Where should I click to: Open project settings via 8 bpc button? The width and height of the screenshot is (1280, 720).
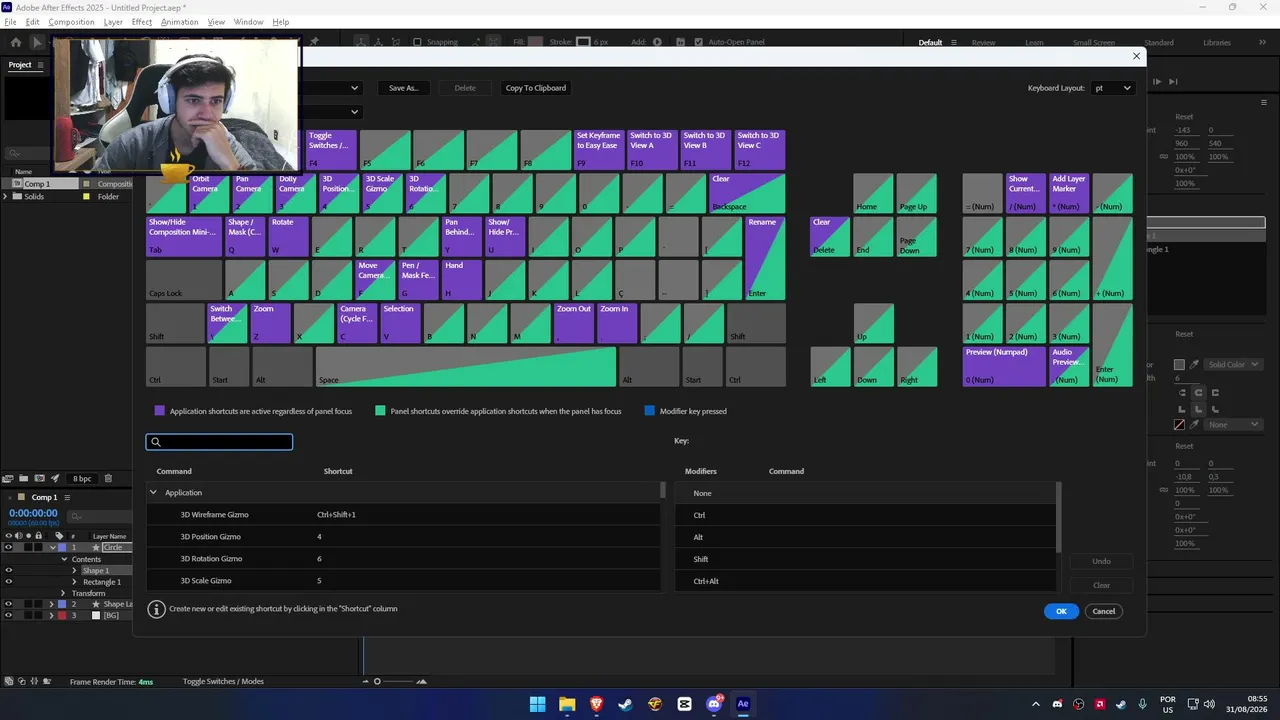click(82, 479)
